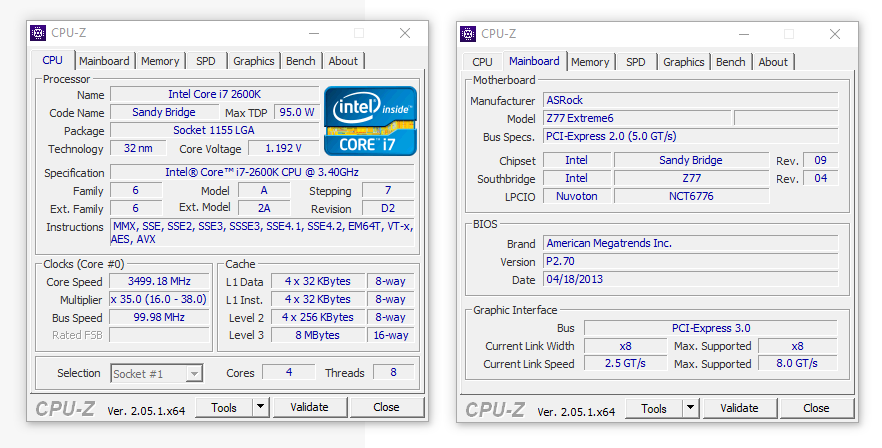This screenshot has width=882, height=448.
Task: Click Bus Specs value PCI-Express 2.0 (5.0 GT/s)
Action: 691,136
